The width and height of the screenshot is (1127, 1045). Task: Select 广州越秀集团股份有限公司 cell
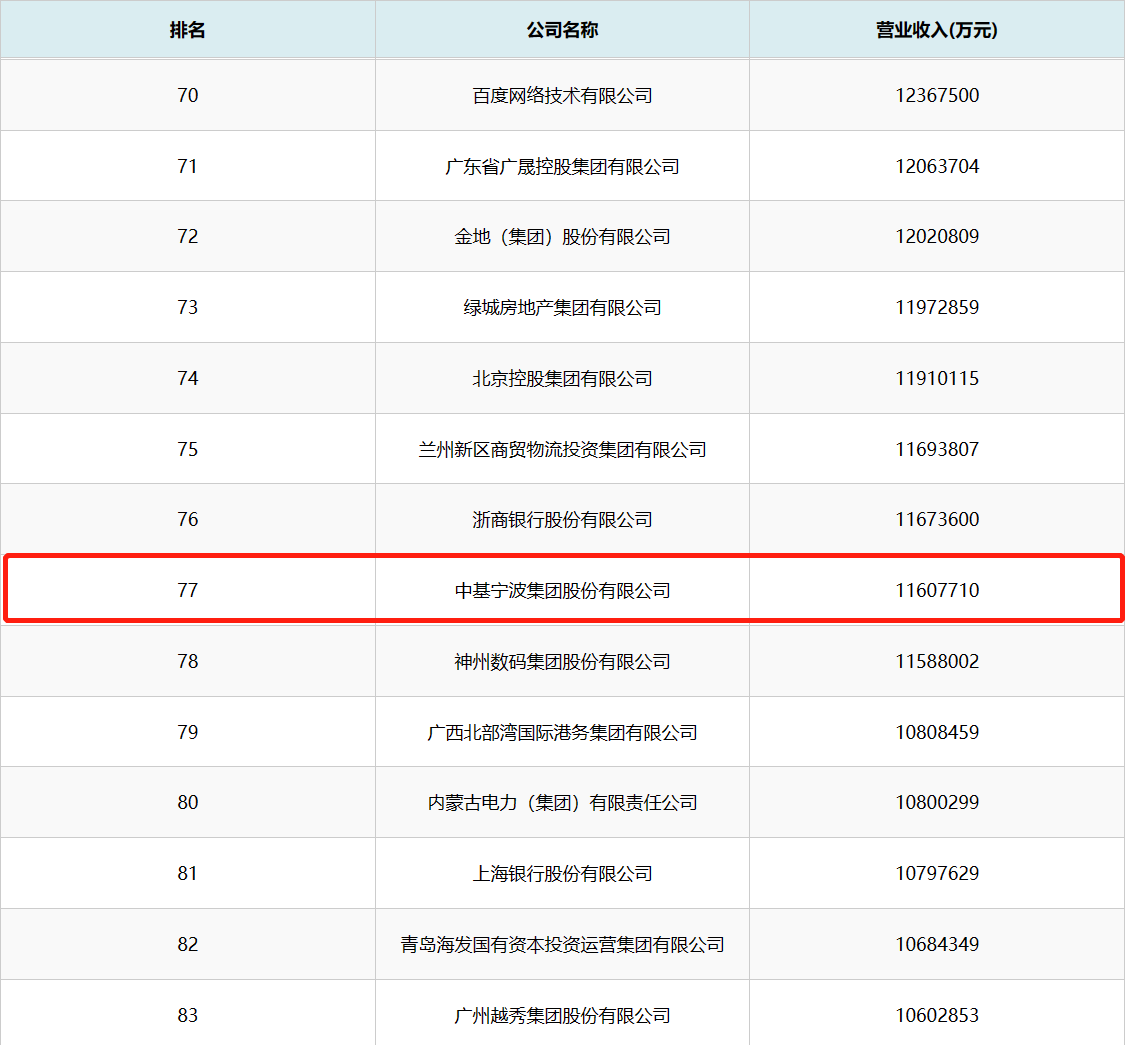[562, 1016]
